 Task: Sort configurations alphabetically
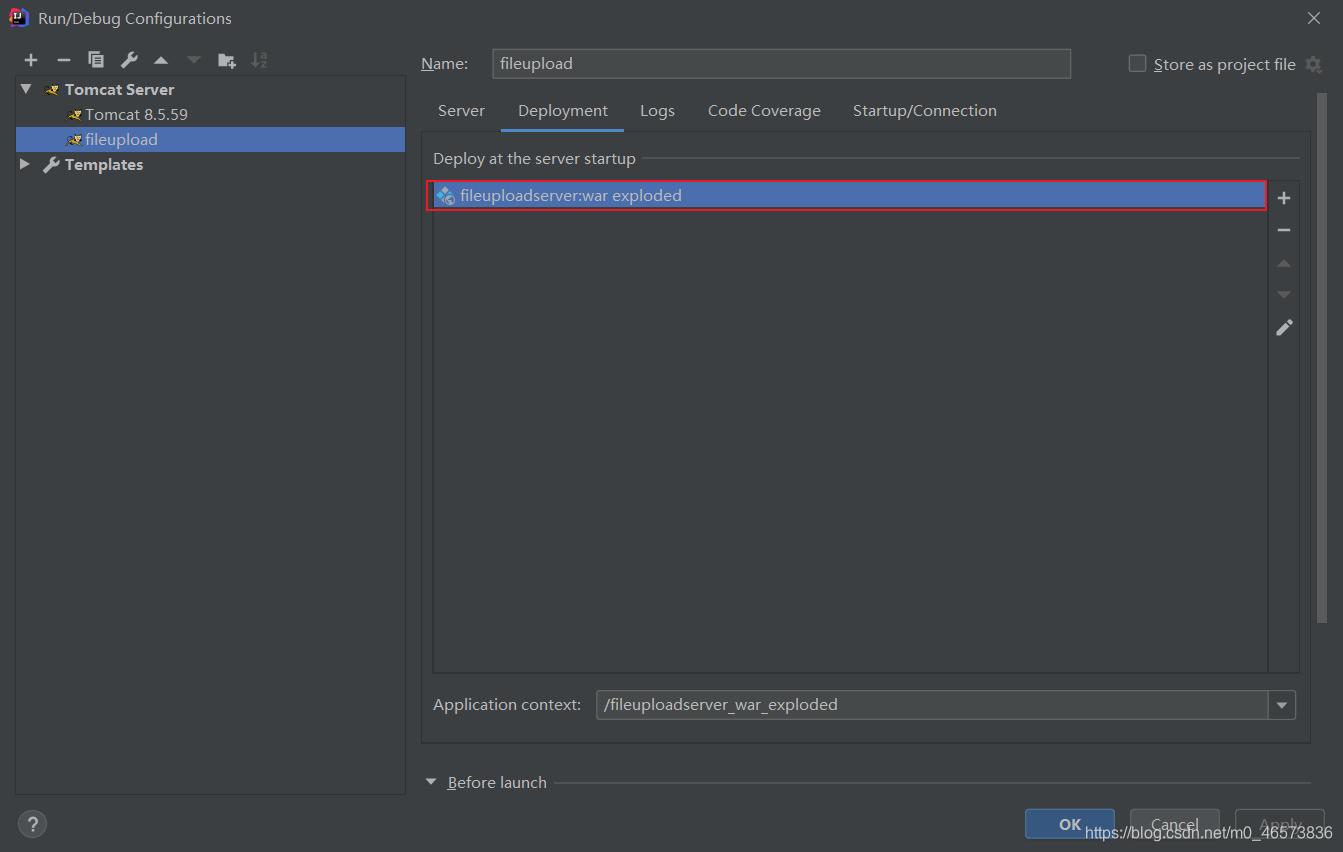pyautogui.click(x=259, y=60)
